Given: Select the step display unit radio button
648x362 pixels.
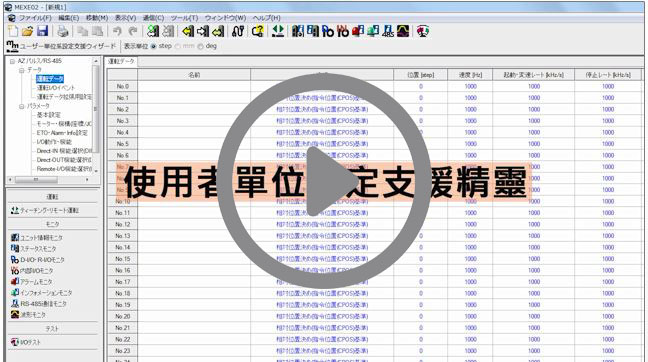Looking at the screenshot, I should (154, 46).
